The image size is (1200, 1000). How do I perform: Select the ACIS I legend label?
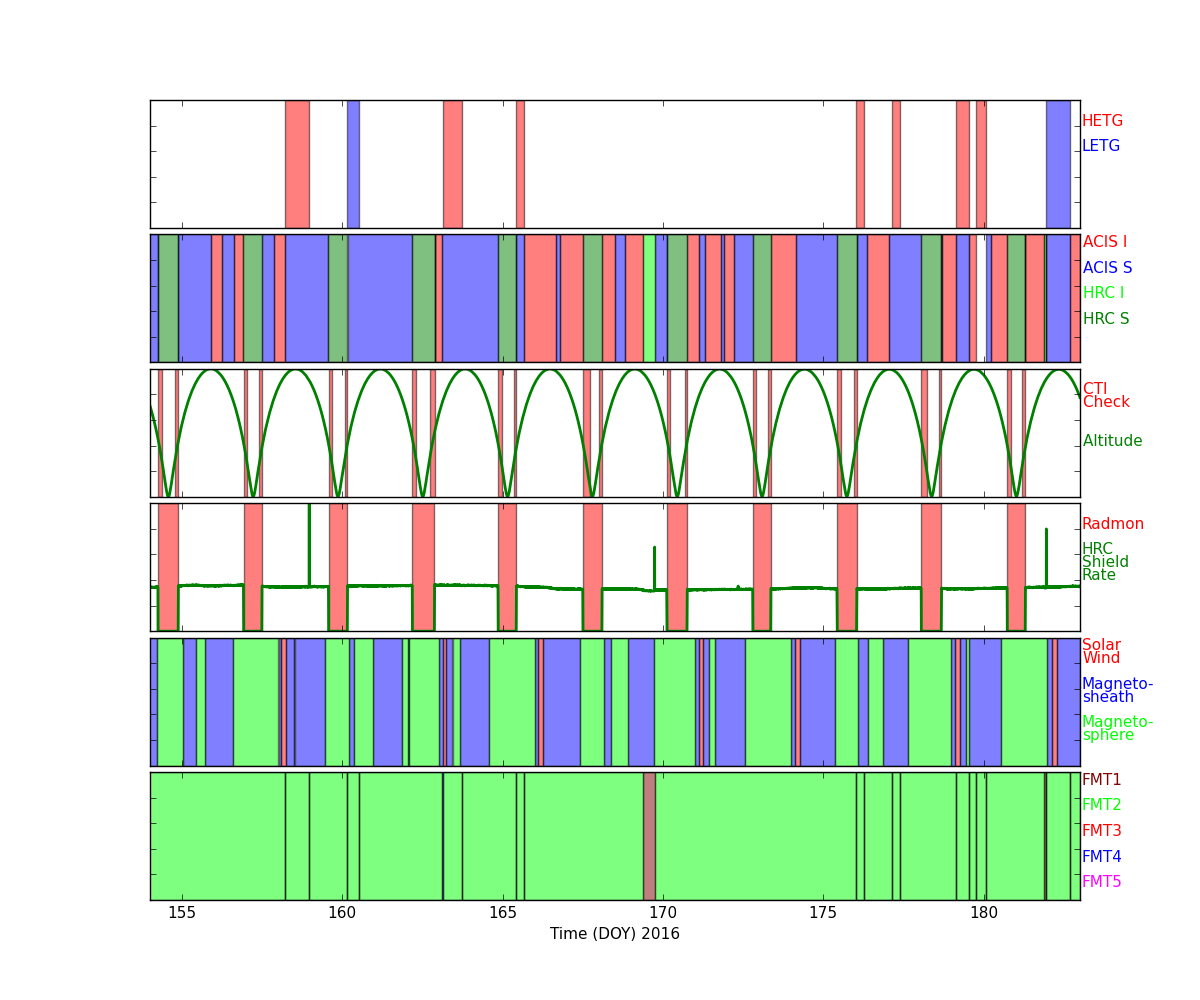click(x=1104, y=242)
